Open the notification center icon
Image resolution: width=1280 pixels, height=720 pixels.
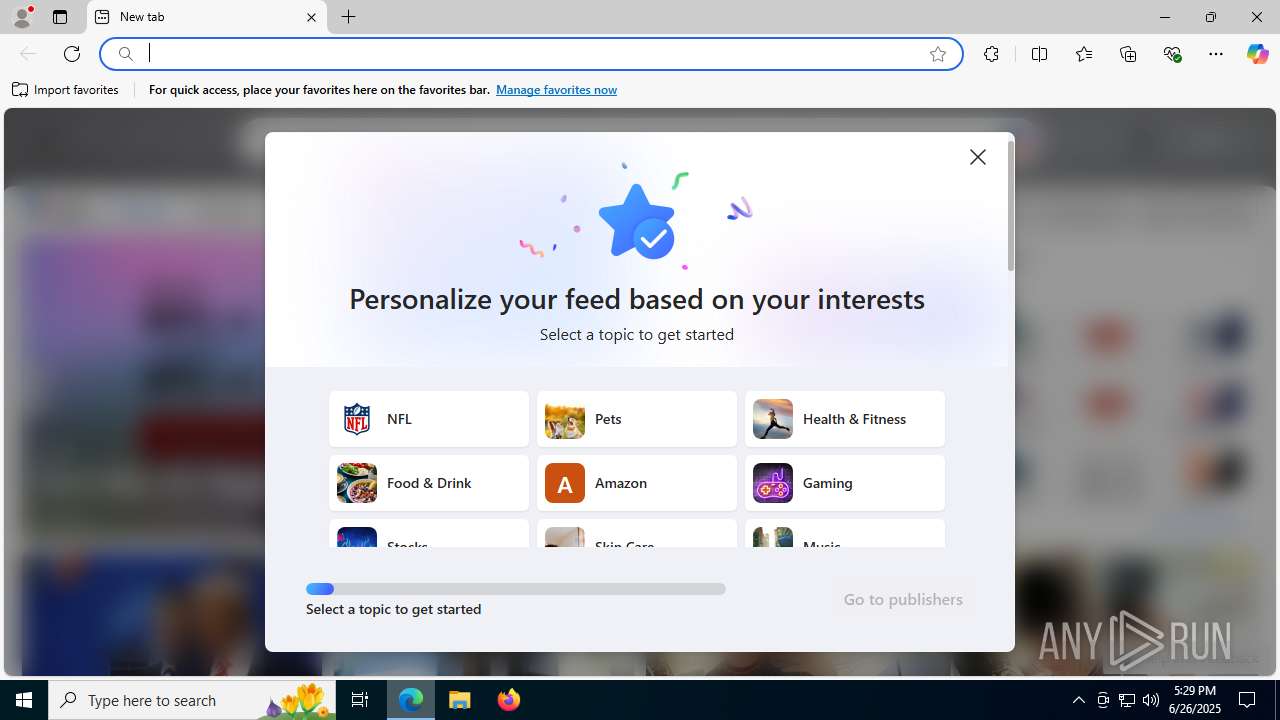1247,700
